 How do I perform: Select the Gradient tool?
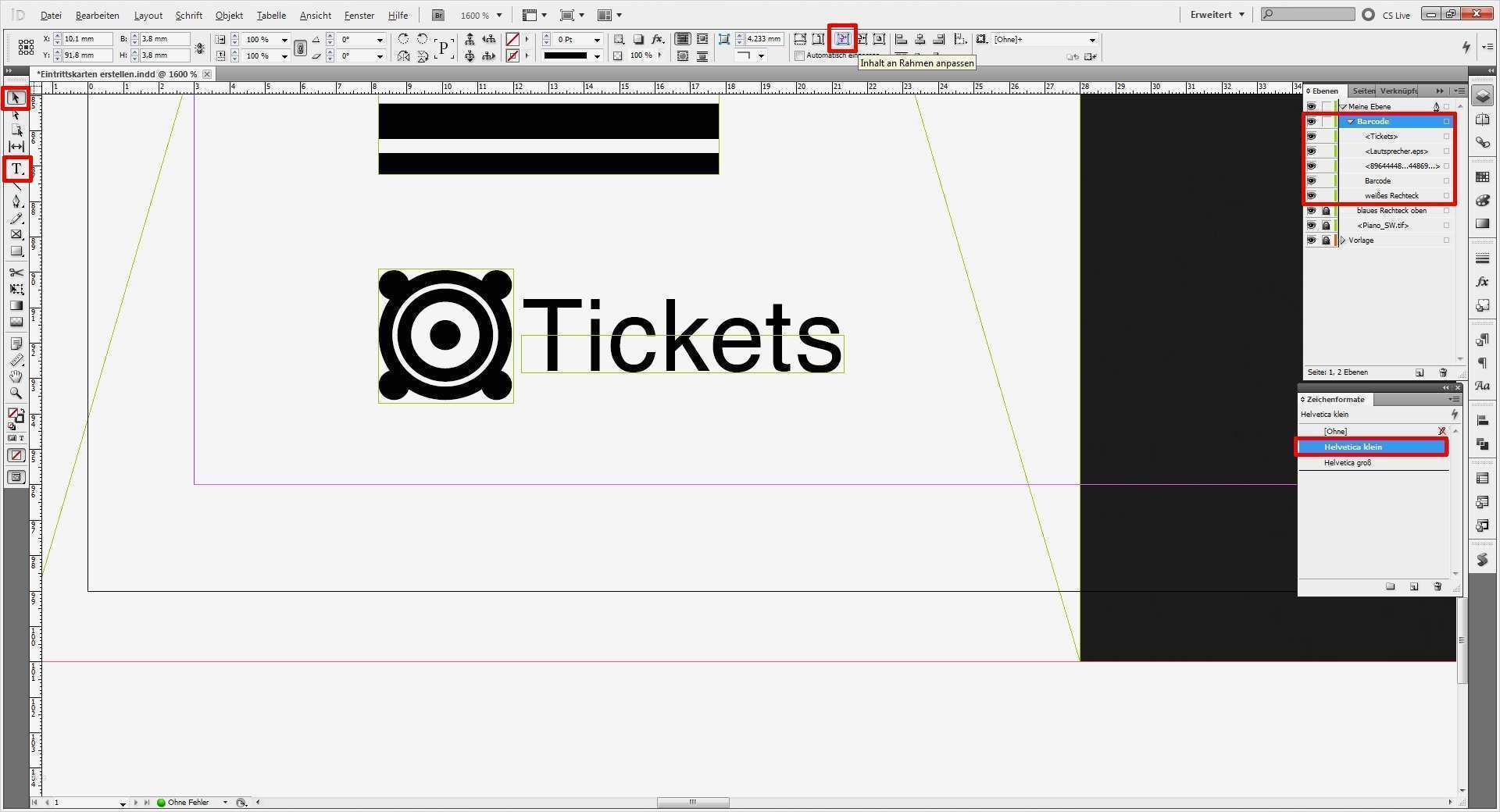click(16, 304)
